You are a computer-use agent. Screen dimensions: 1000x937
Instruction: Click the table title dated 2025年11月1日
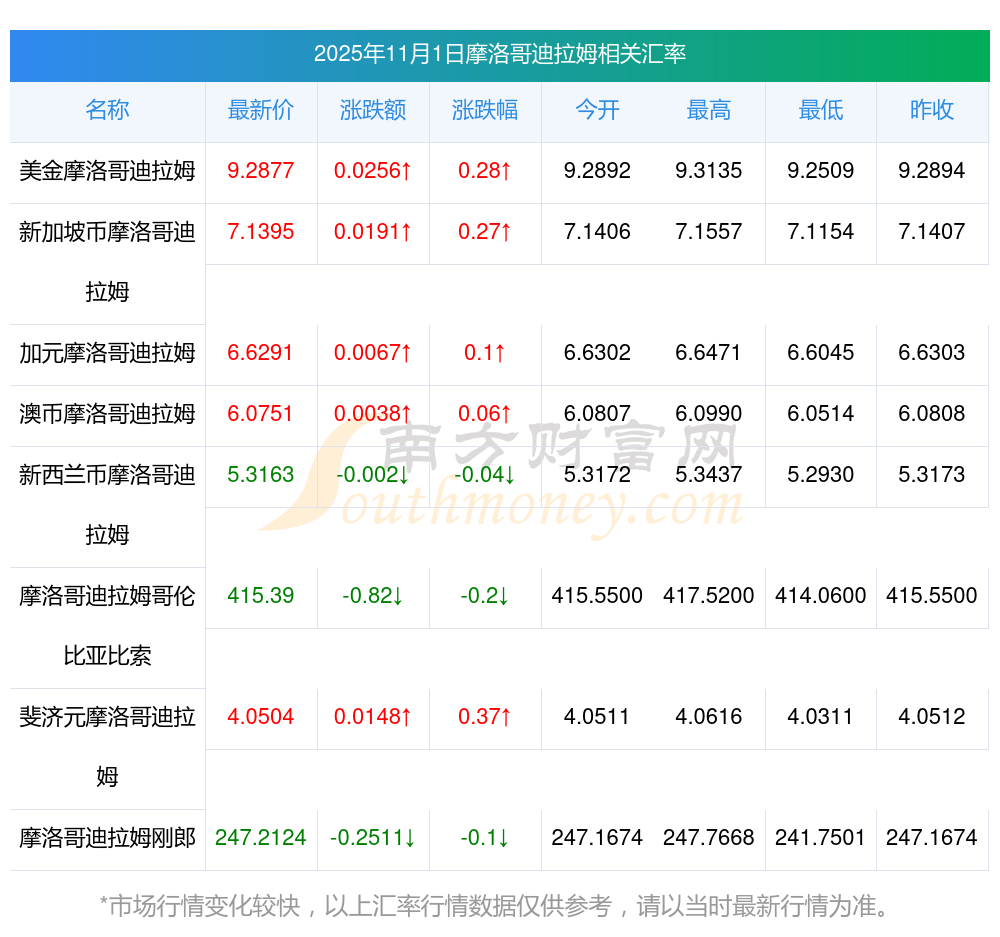pos(499,54)
